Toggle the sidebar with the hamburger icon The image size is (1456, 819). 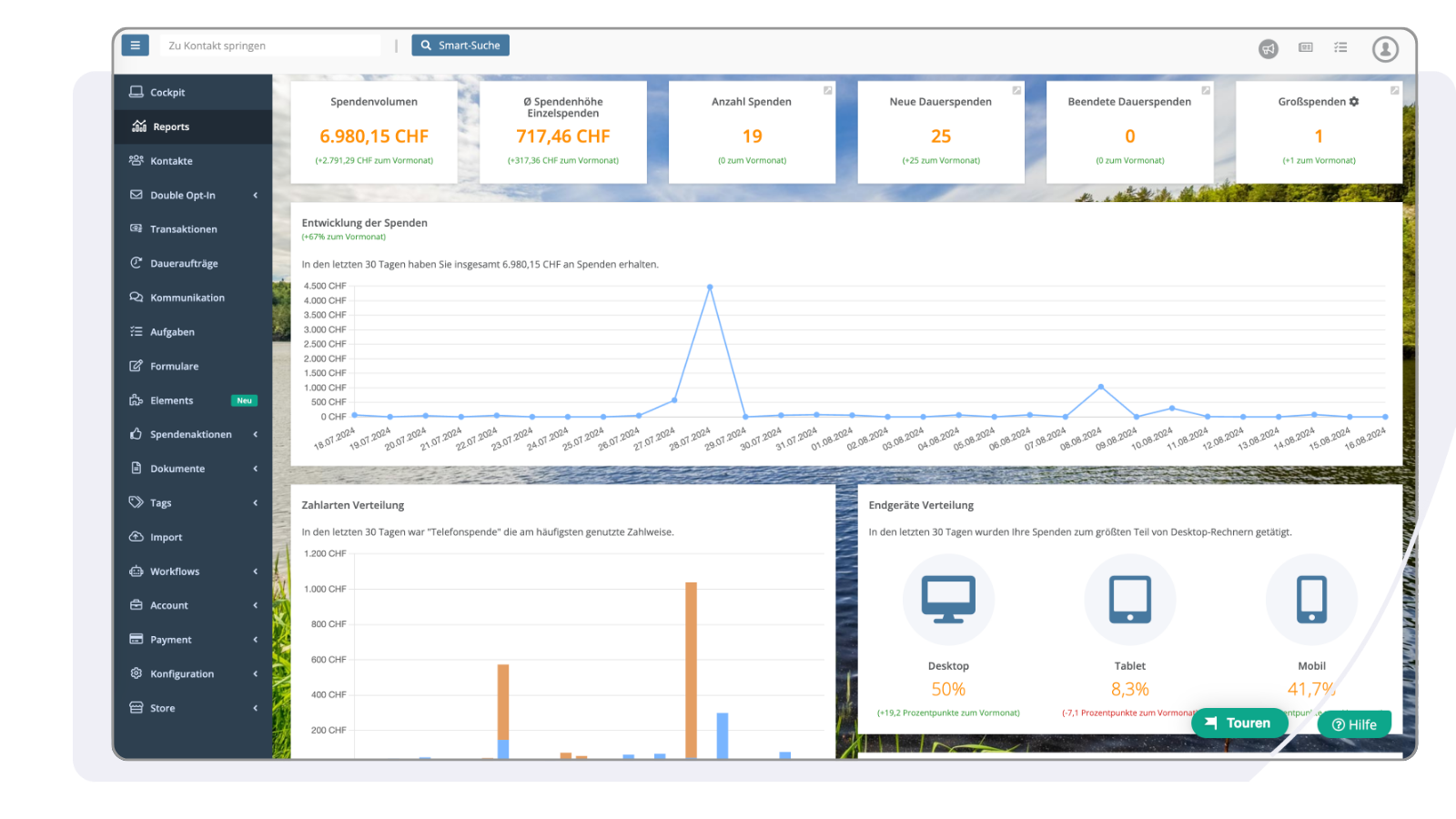(135, 45)
